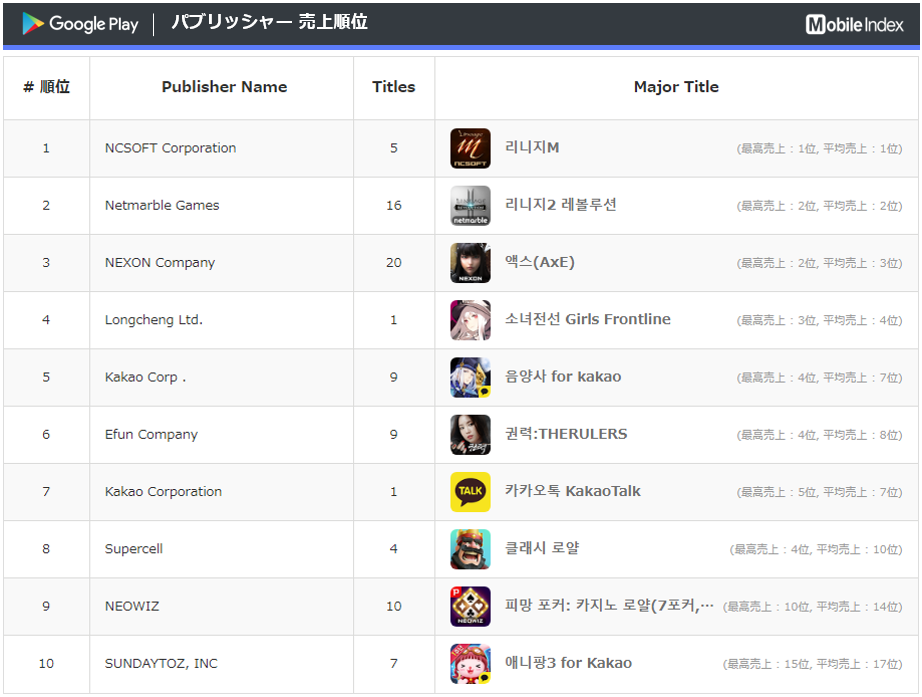Click the sales rank note for 피망 포커
The width and height of the screenshot is (922, 697).
click(812, 607)
